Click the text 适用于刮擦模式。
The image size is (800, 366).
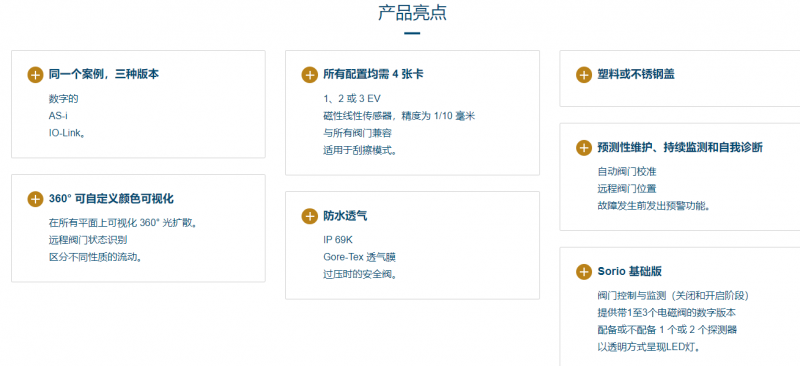coord(360,150)
